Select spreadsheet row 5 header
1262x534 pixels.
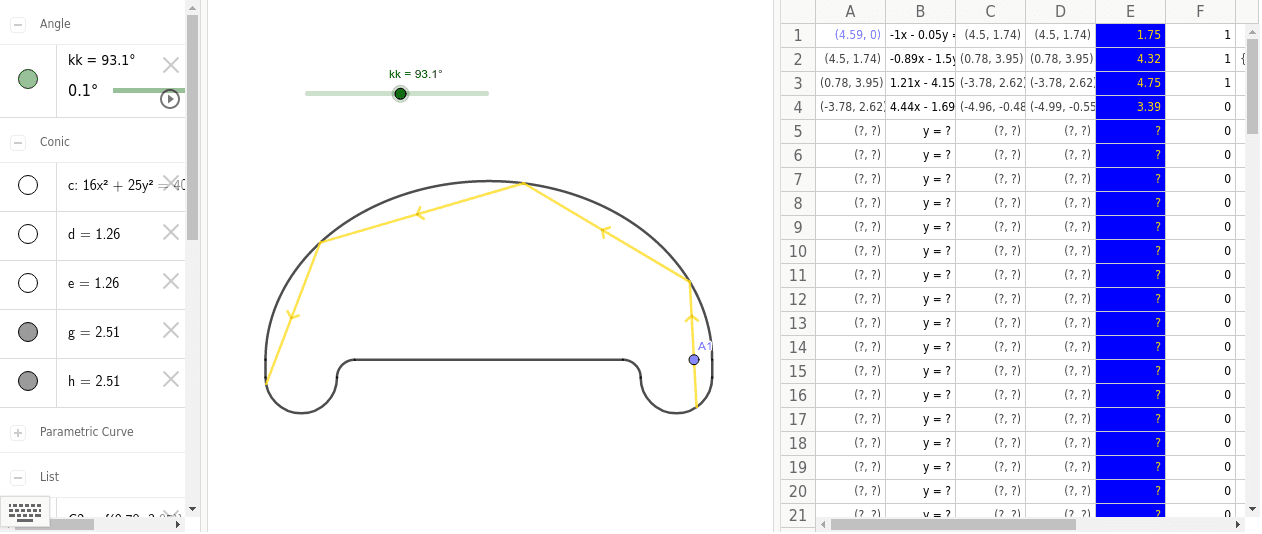tap(797, 131)
